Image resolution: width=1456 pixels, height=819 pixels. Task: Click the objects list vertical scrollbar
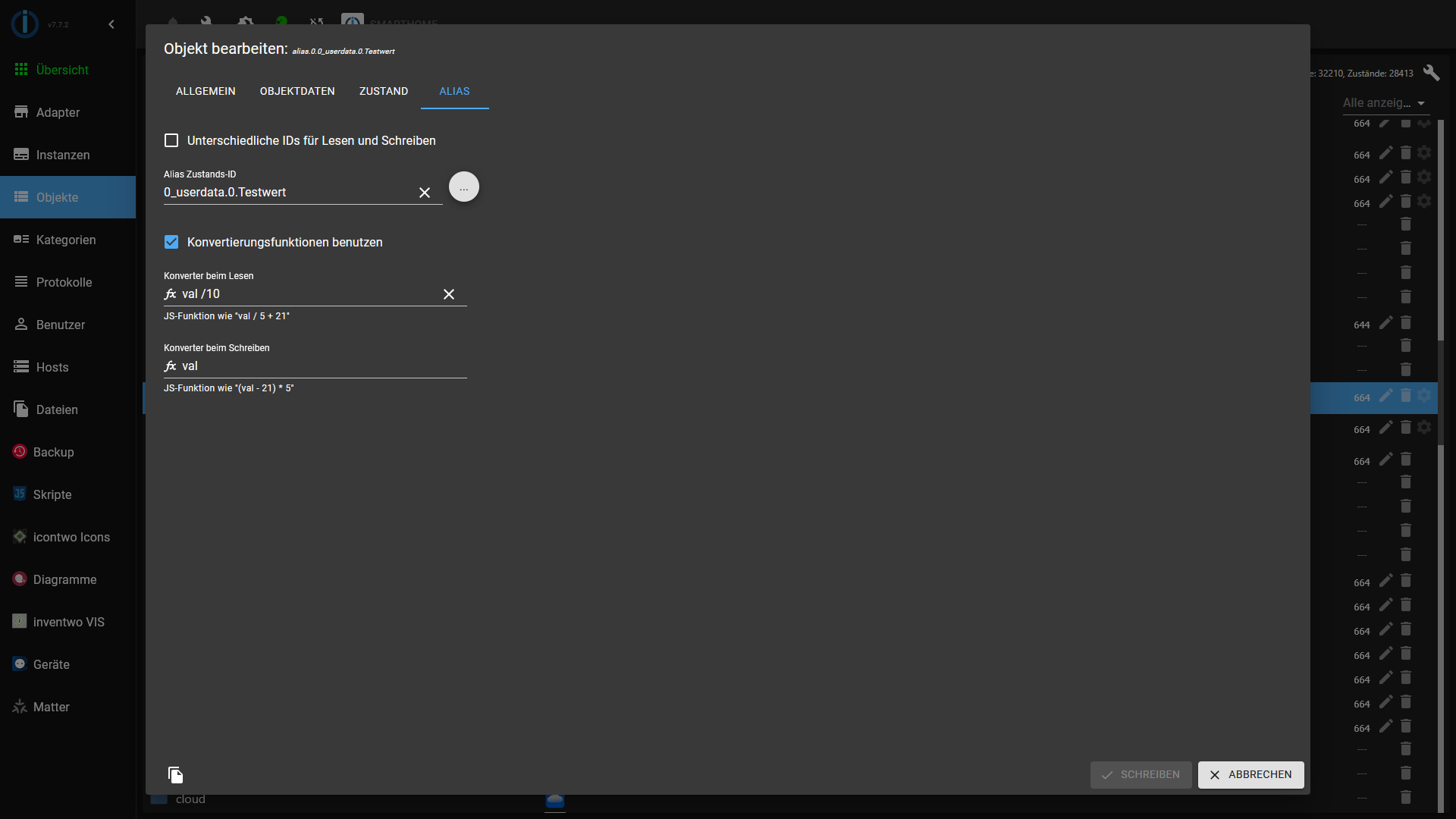(1441, 227)
